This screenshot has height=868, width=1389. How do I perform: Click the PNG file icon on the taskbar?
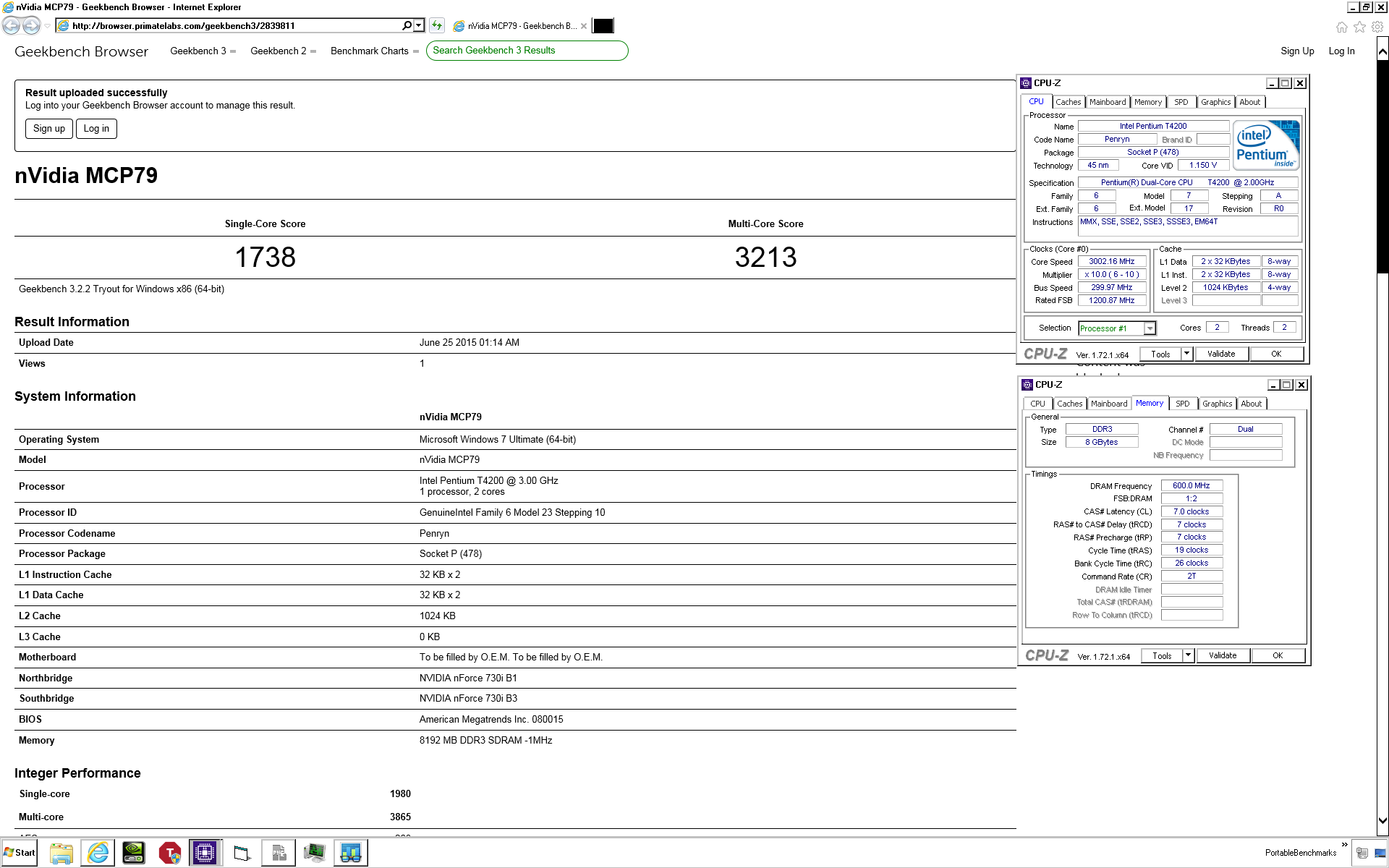coord(279,854)
